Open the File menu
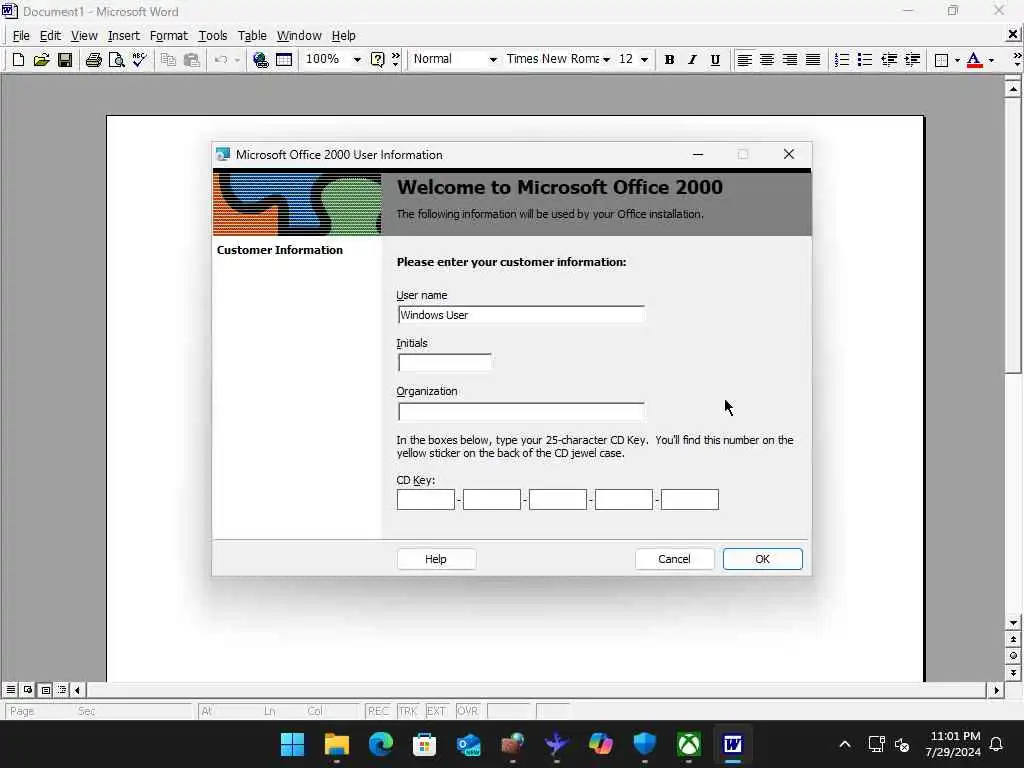The width and height of the screenshot is (1024, 768). [x=21, y=35]
